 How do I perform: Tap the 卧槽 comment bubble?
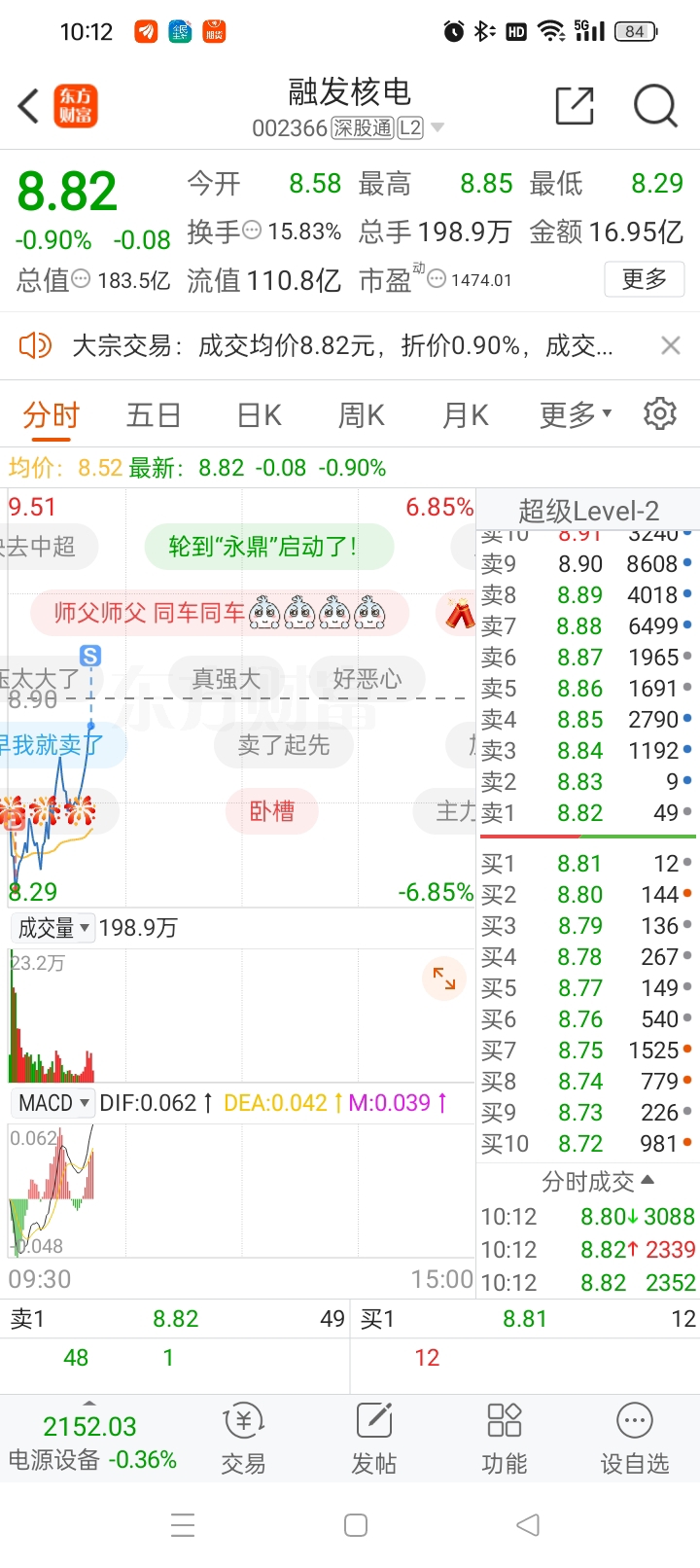(272, 811)
